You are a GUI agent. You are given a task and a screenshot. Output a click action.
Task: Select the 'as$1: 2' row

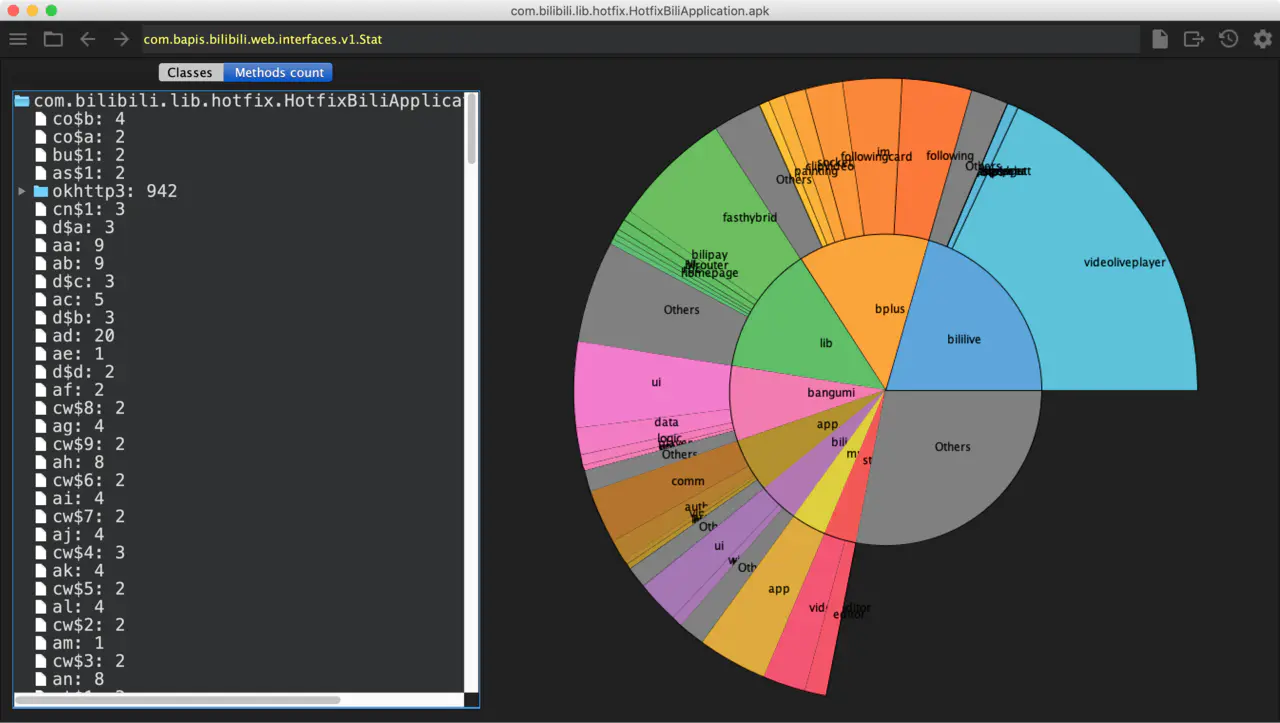pos(238,173)
